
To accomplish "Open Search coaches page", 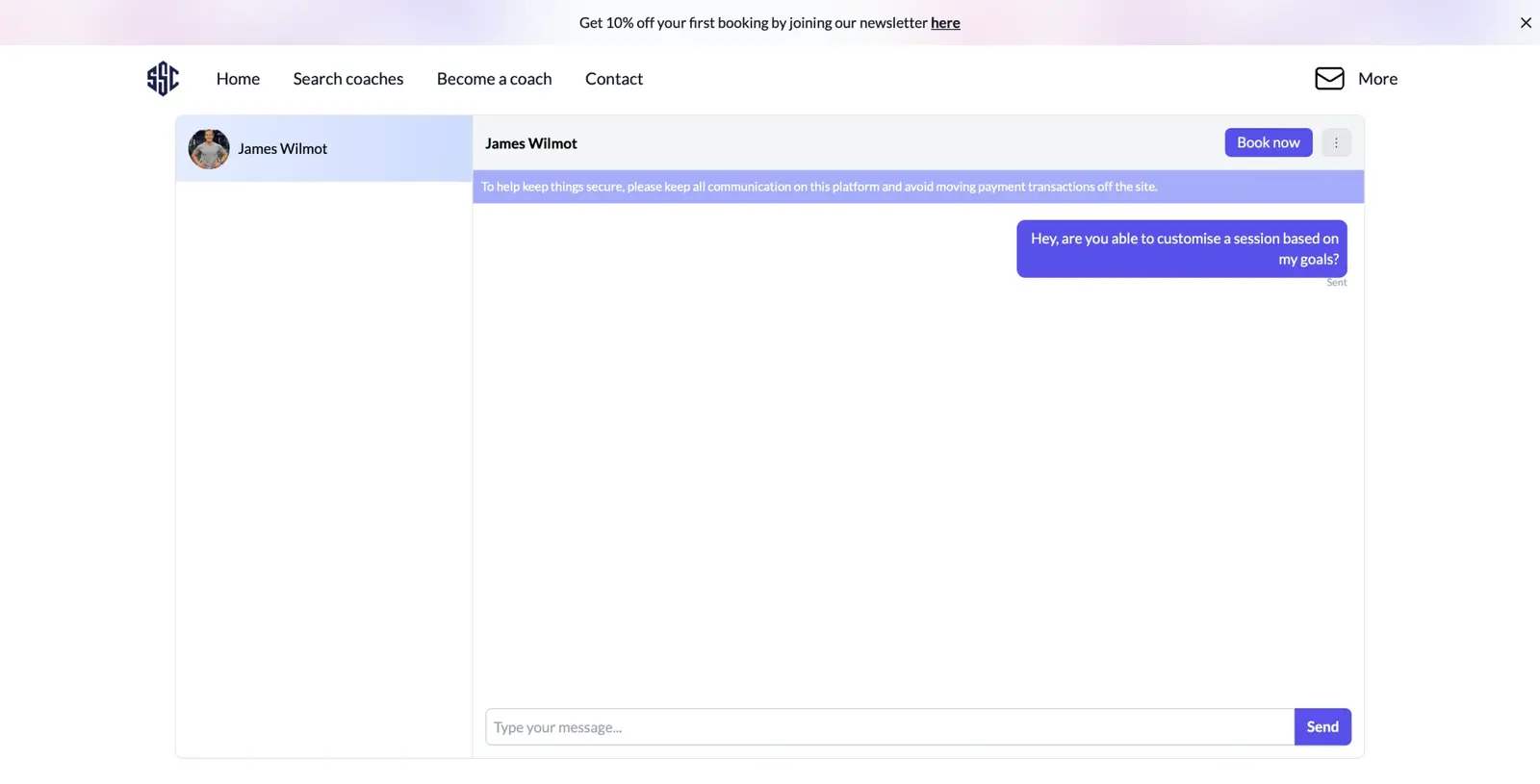I will tap(348, 79).
